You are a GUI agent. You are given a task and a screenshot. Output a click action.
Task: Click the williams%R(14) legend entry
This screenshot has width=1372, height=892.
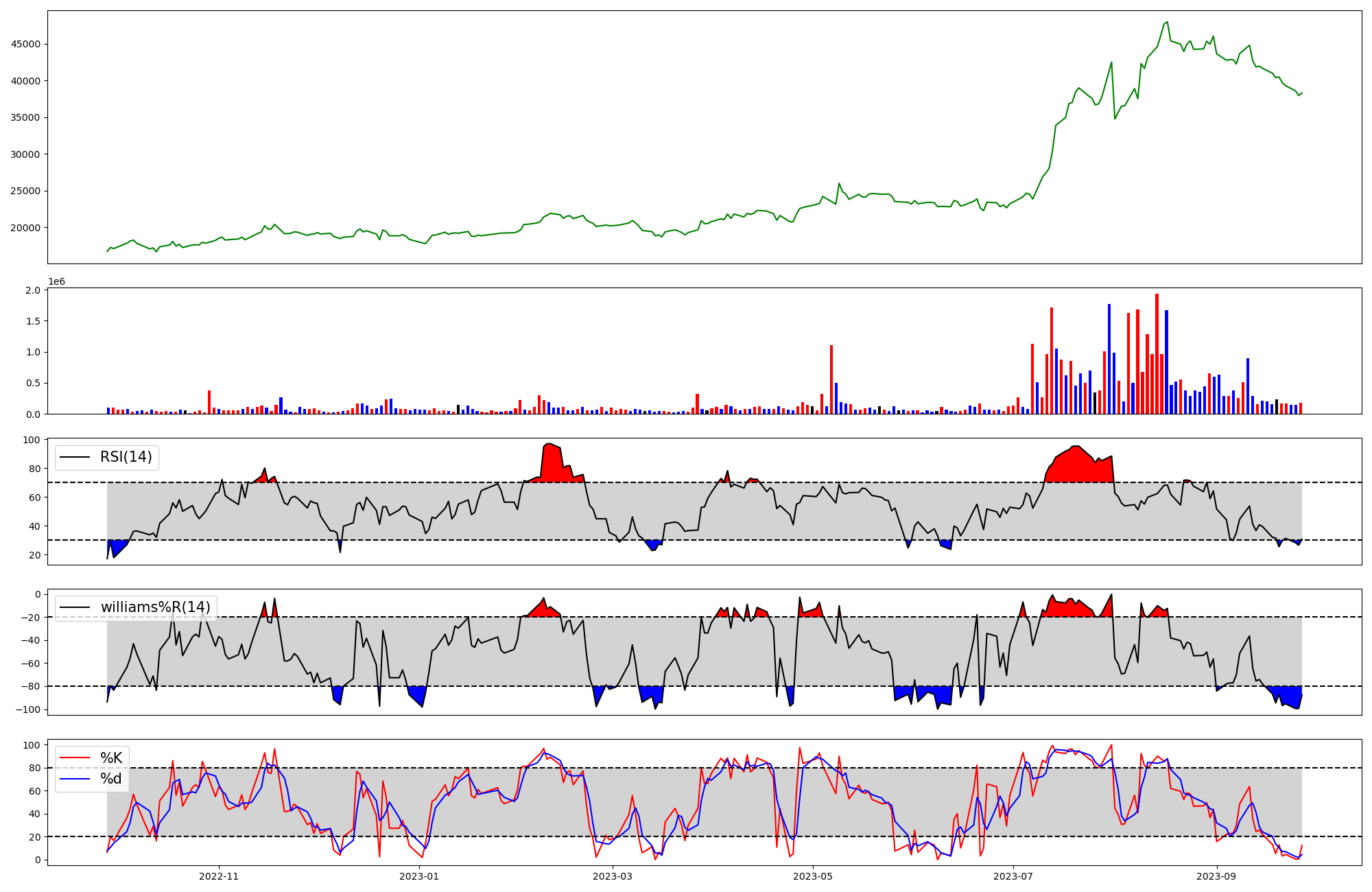tap(155, 607)
